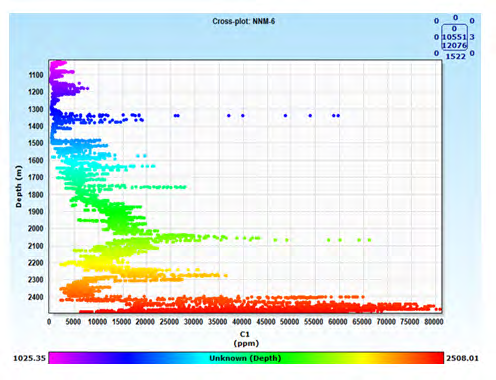Click the plot title 'Cross-plot: NNM-6'
This screenshot has width=496, height=380.
244,21
